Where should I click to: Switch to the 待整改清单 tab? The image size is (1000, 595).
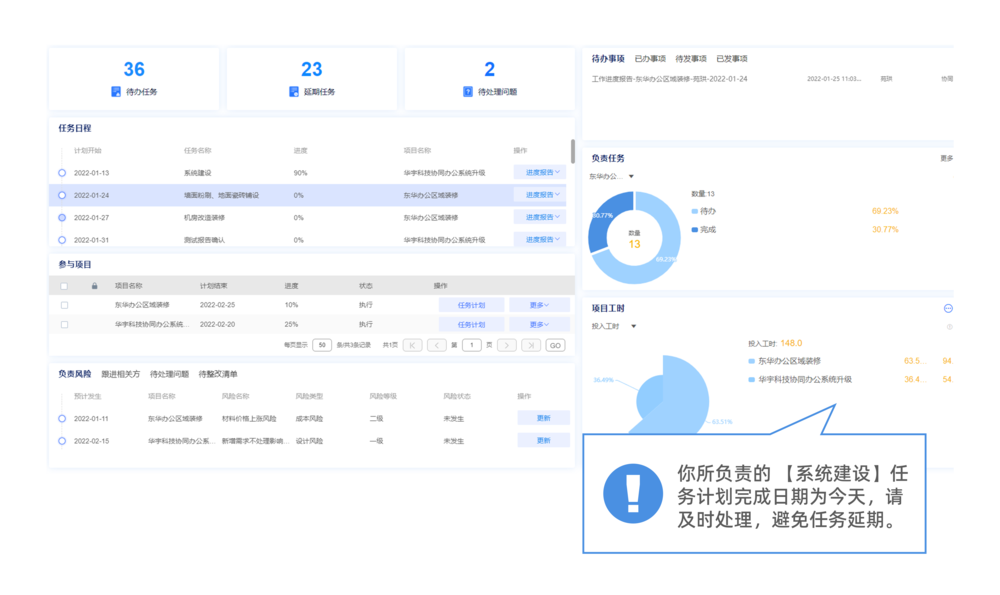(217, 374)
